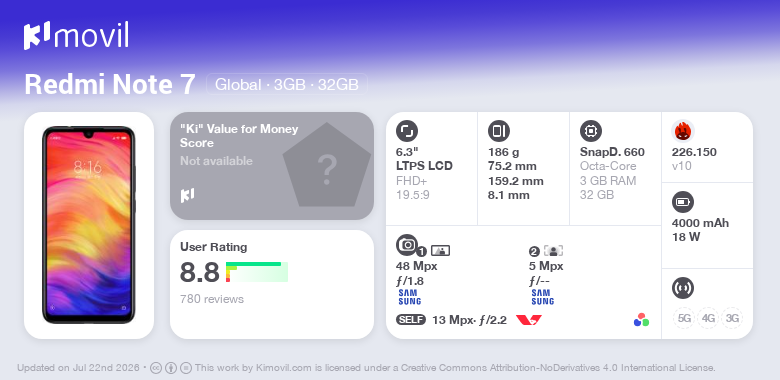
Task: Click the AnTuTu benchmark flame icon
Action: (683, 131)
